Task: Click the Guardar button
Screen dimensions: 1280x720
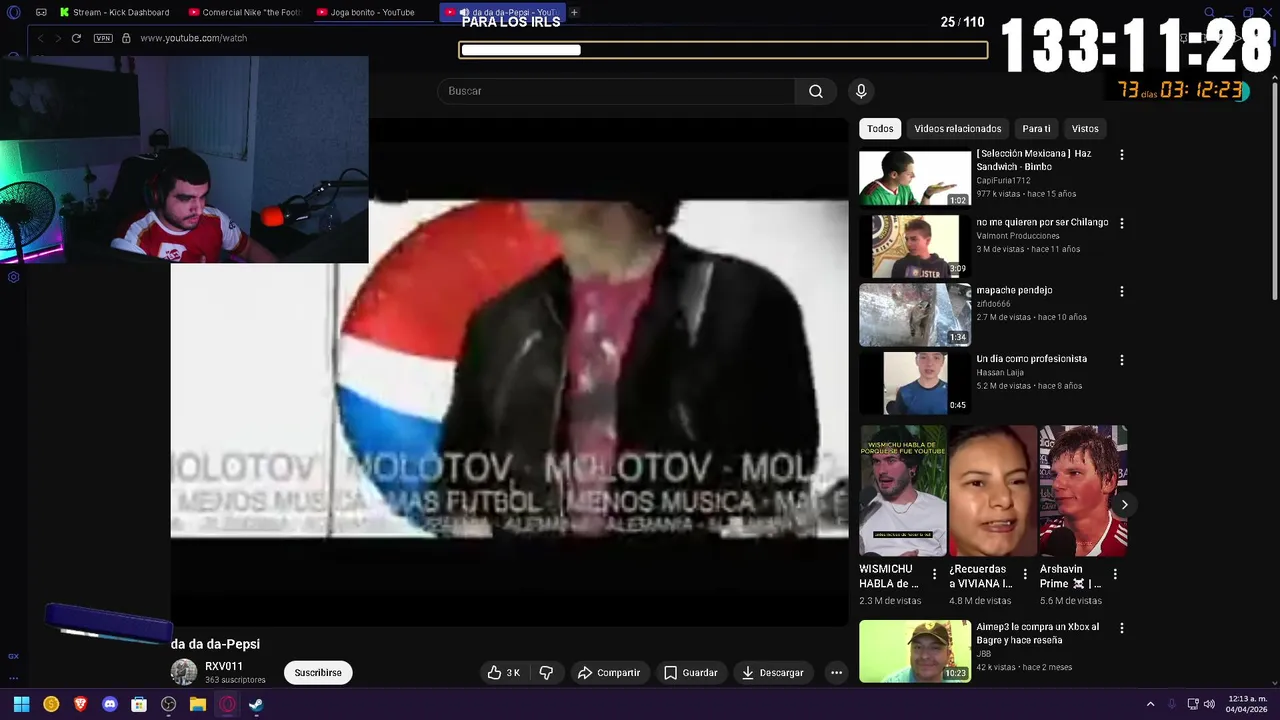Action: (x=691, y=673)
